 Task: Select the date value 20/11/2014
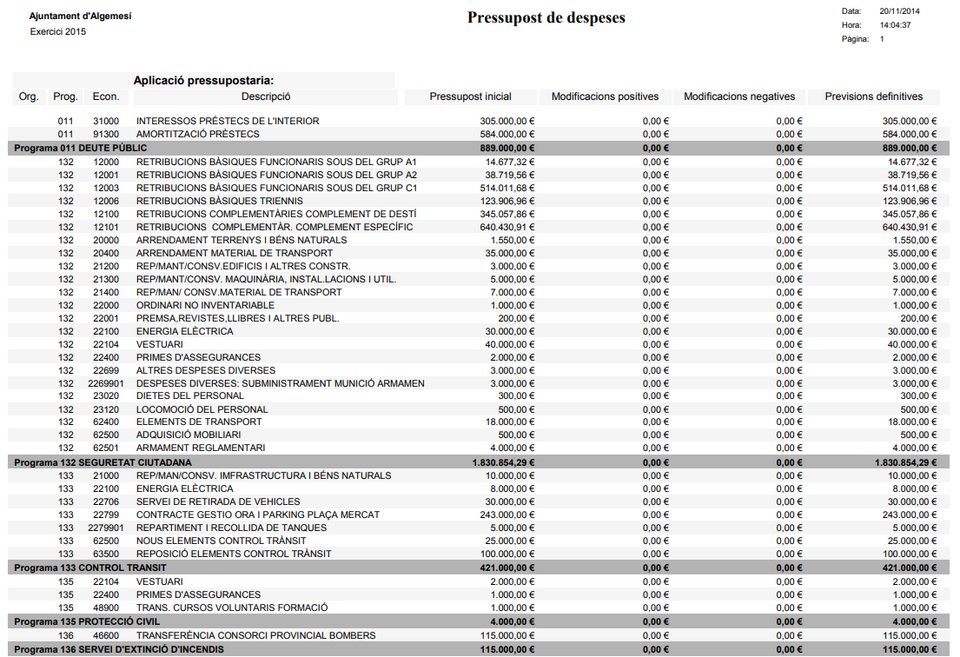tap(899, 11)
